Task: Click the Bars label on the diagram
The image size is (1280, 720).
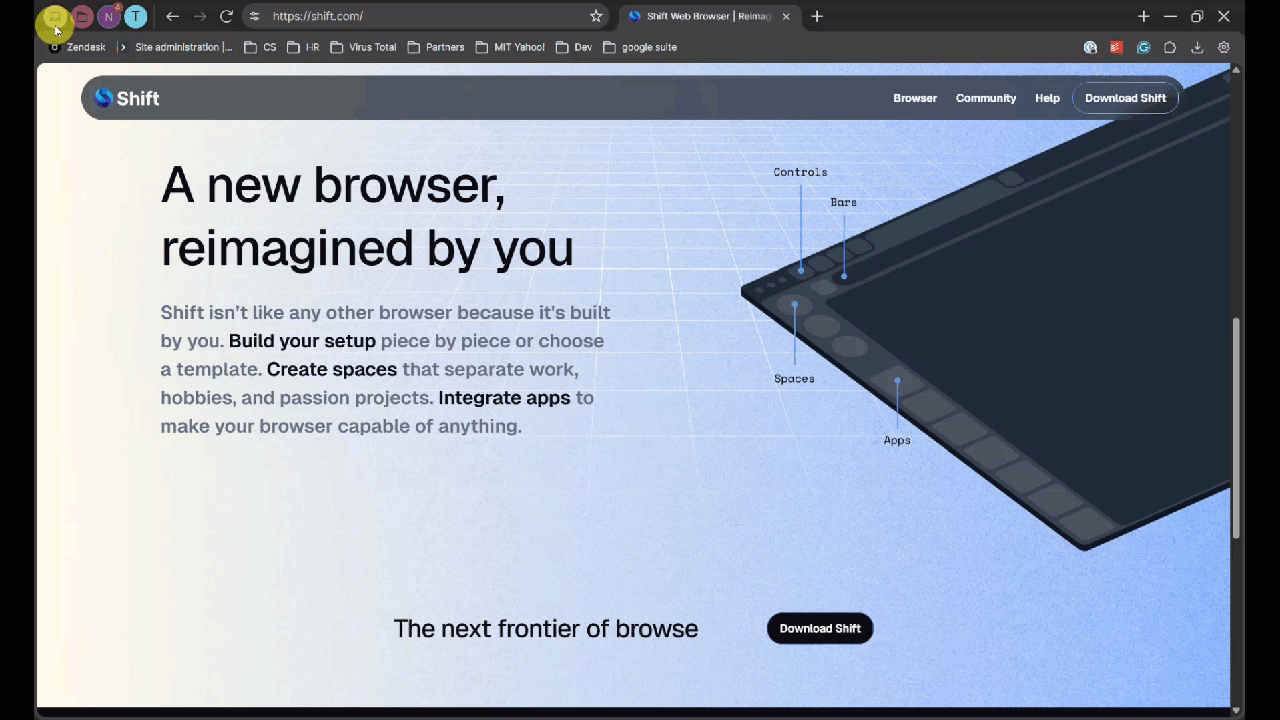Action: click(x=843, y=202)
